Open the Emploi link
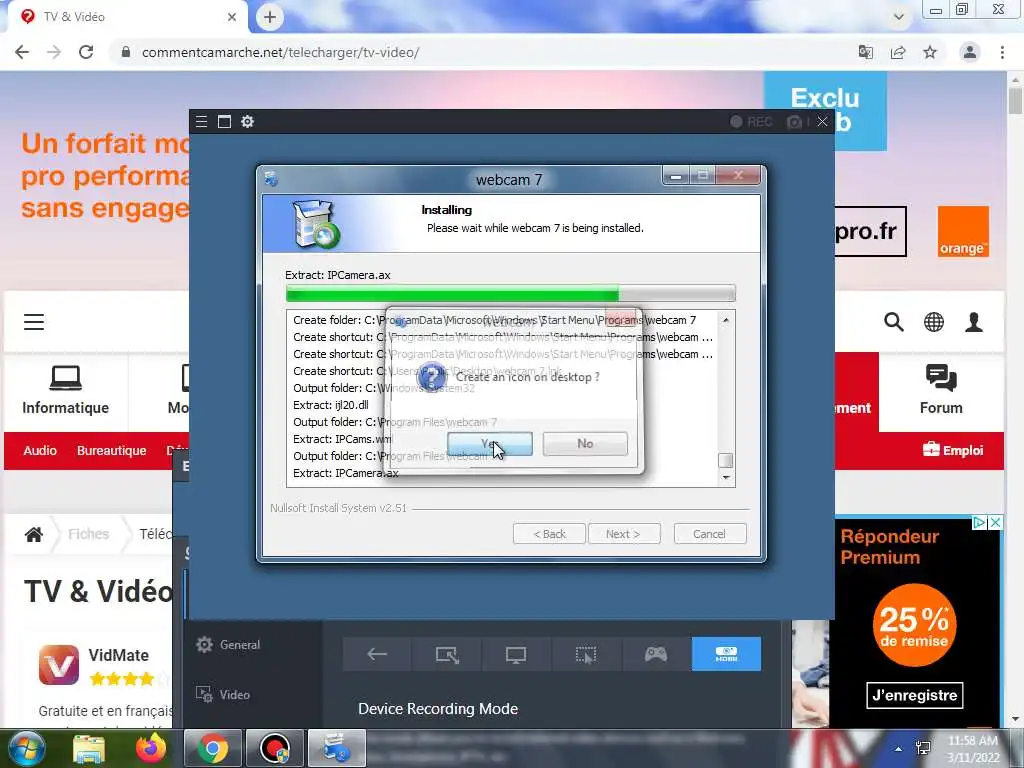The height and width of the screenshot is (768, 1024). click(x=953, y=450)
